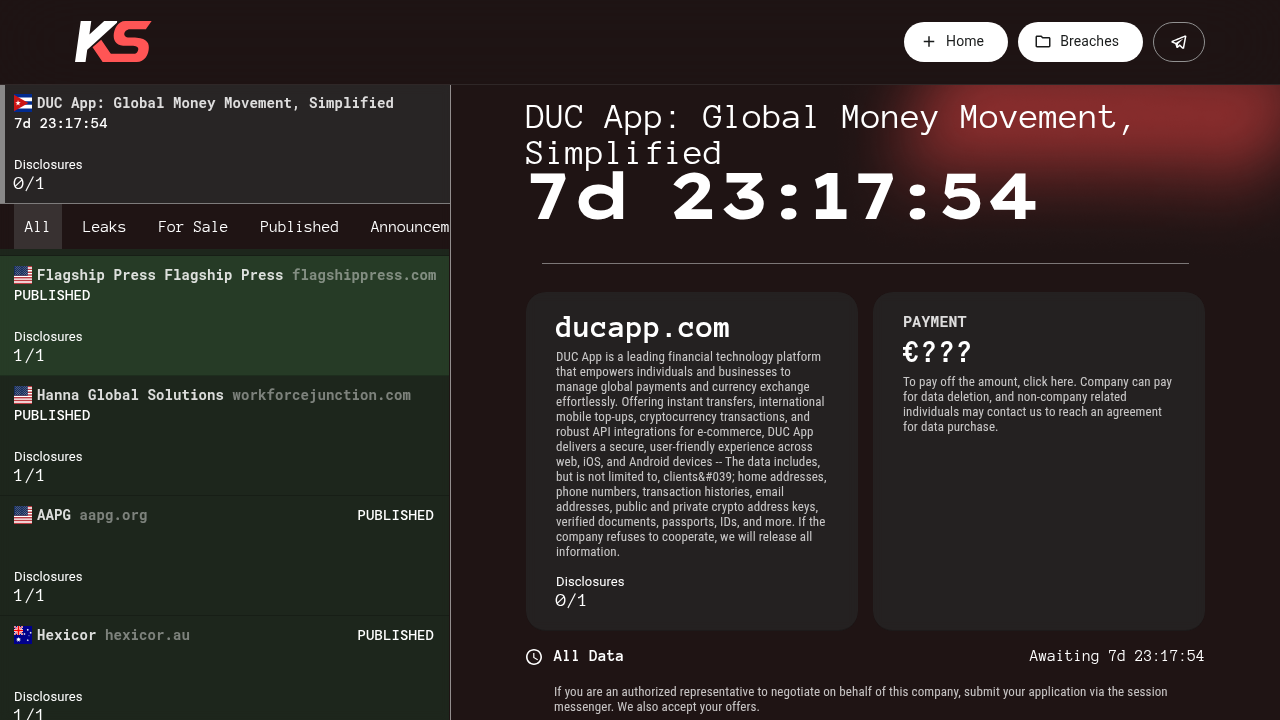Click the Awaiting 7d 23:17:54 status
The height and width of the screenshot is (720, 1280).
tap(1117, 656)
